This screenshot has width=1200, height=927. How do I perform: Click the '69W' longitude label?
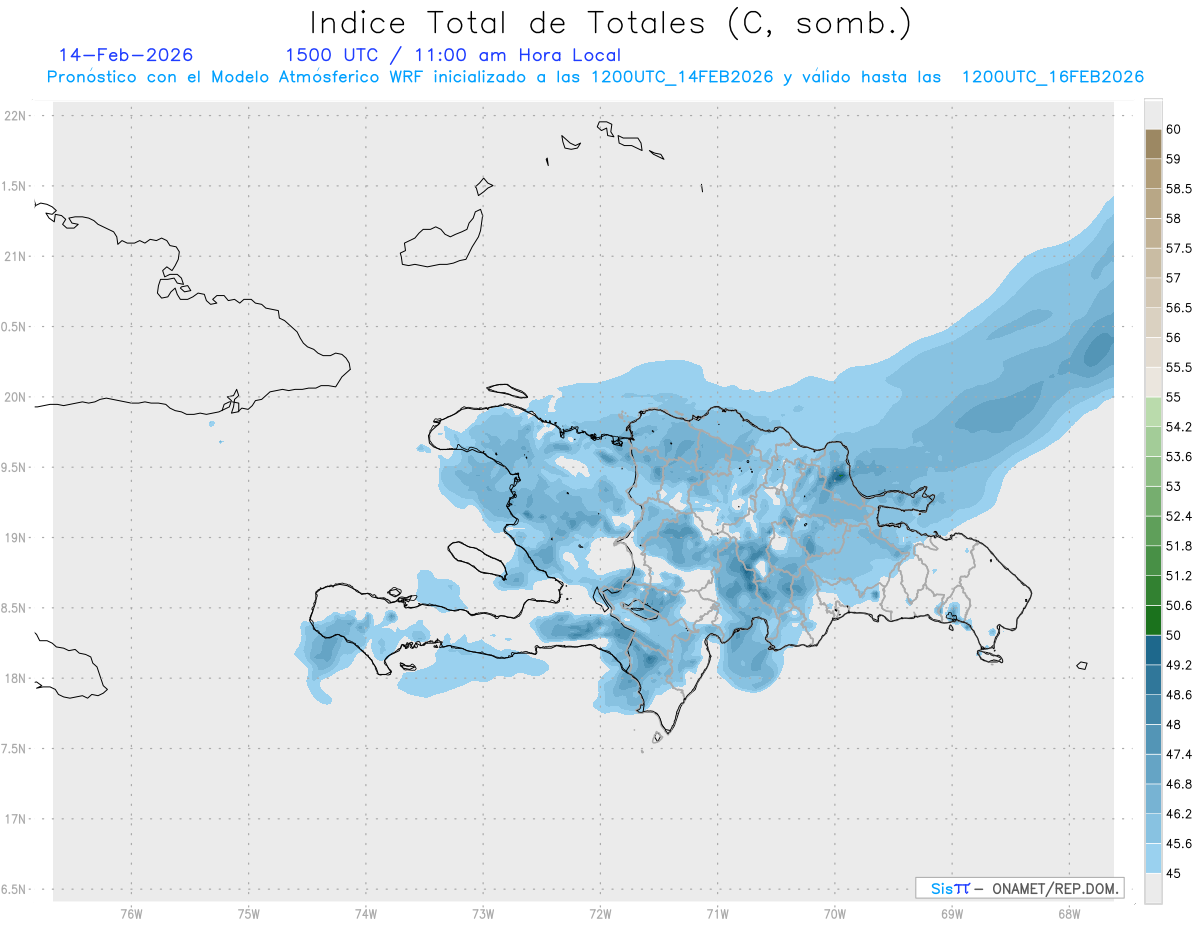coord(952,914)
